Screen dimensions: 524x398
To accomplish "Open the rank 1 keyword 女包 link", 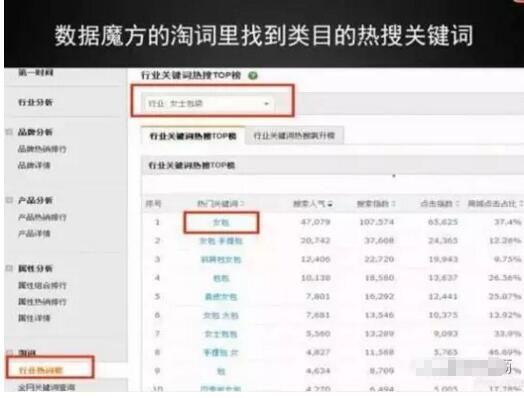I will (221, 222).
